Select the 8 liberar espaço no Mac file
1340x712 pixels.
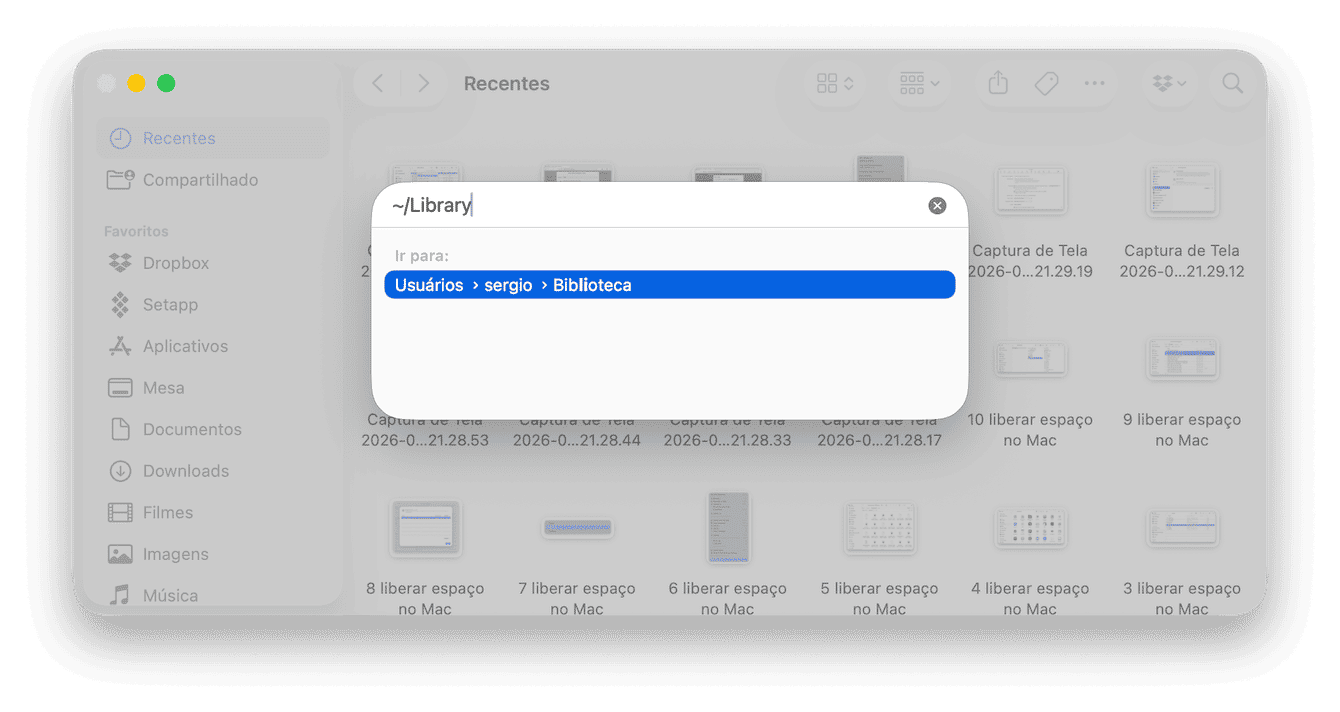pos(426,528)
